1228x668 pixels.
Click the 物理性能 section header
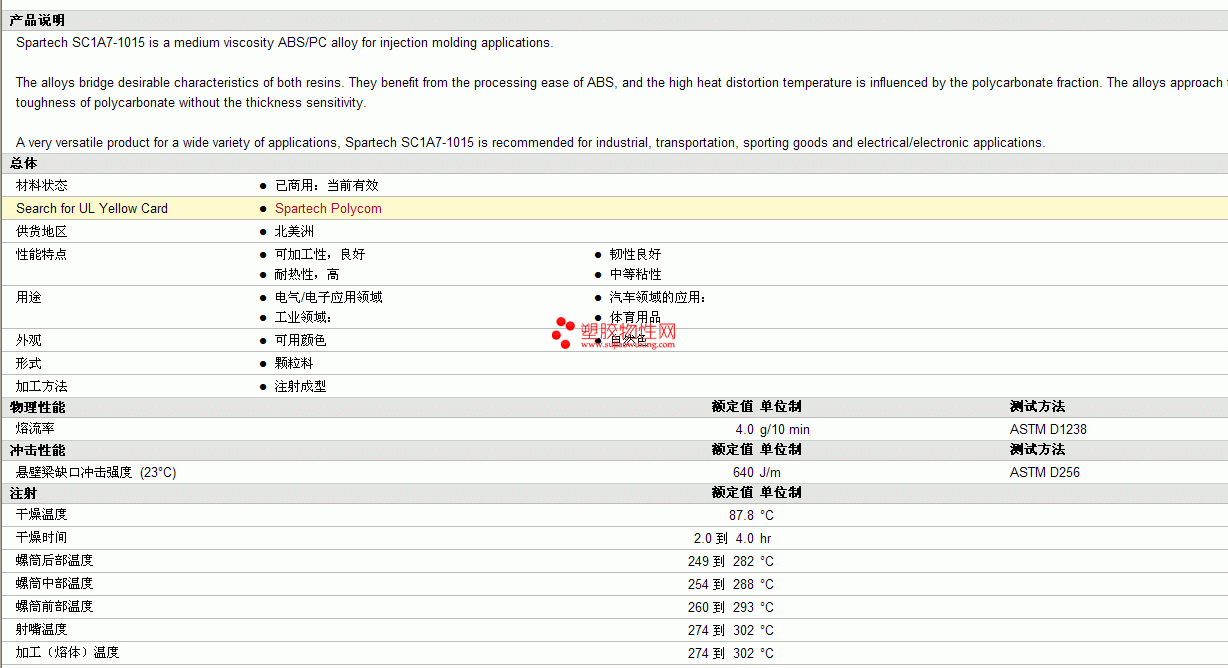[37, 407]
